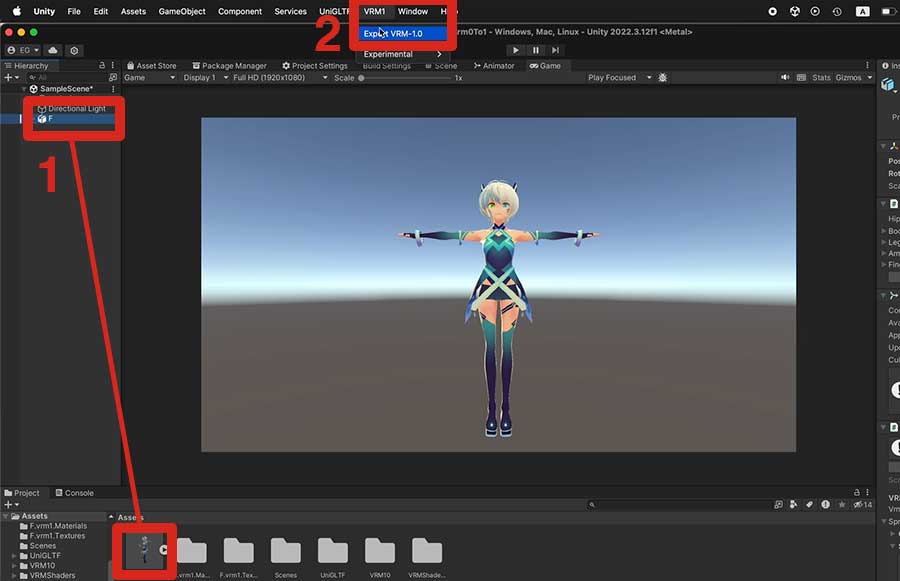Select Directional Light in the Hierarchy
The height and width of the screenshot is (581, 900).
pyautogui.click(x=71, y=109)
